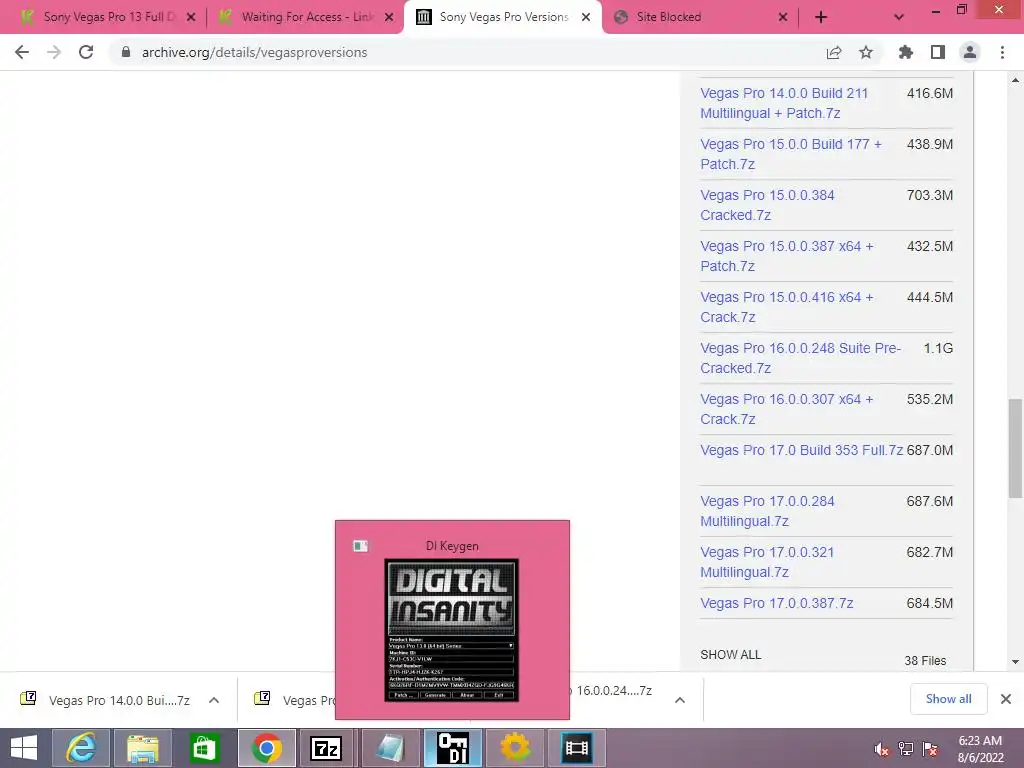Select the Sony Vegas Pro Versions tab
This screenshot has height=768, width=1024.
pyautogui.click(x=502, y=18)
